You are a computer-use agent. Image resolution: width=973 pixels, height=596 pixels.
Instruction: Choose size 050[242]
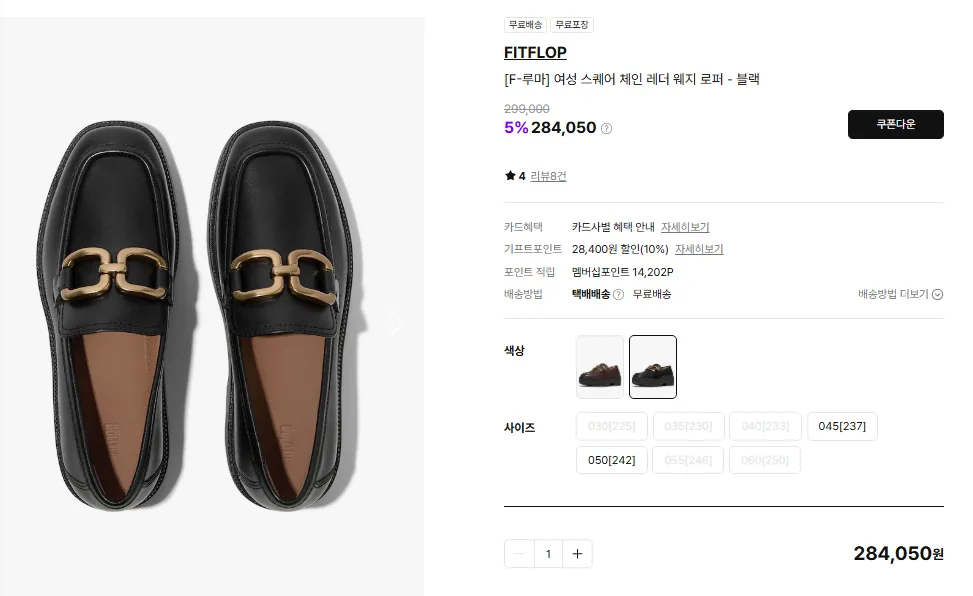click(x=611, y=460)
